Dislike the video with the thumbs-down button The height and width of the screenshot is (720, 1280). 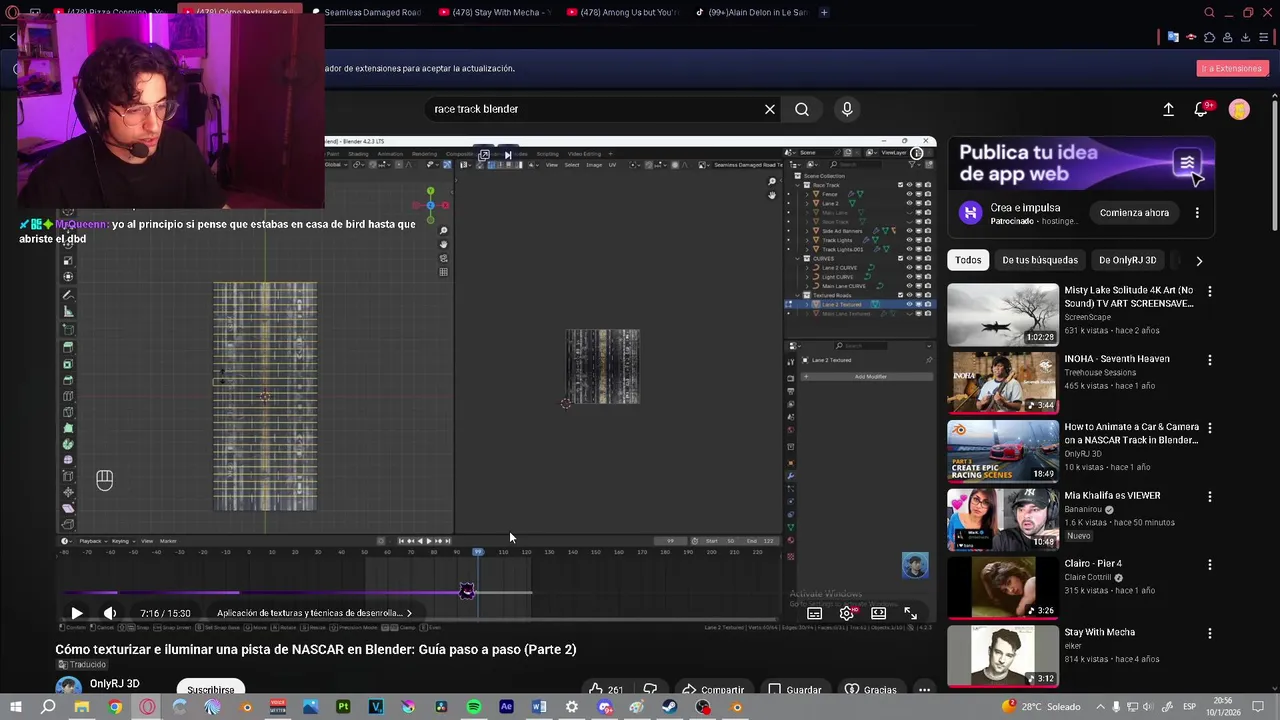[650, 688]
